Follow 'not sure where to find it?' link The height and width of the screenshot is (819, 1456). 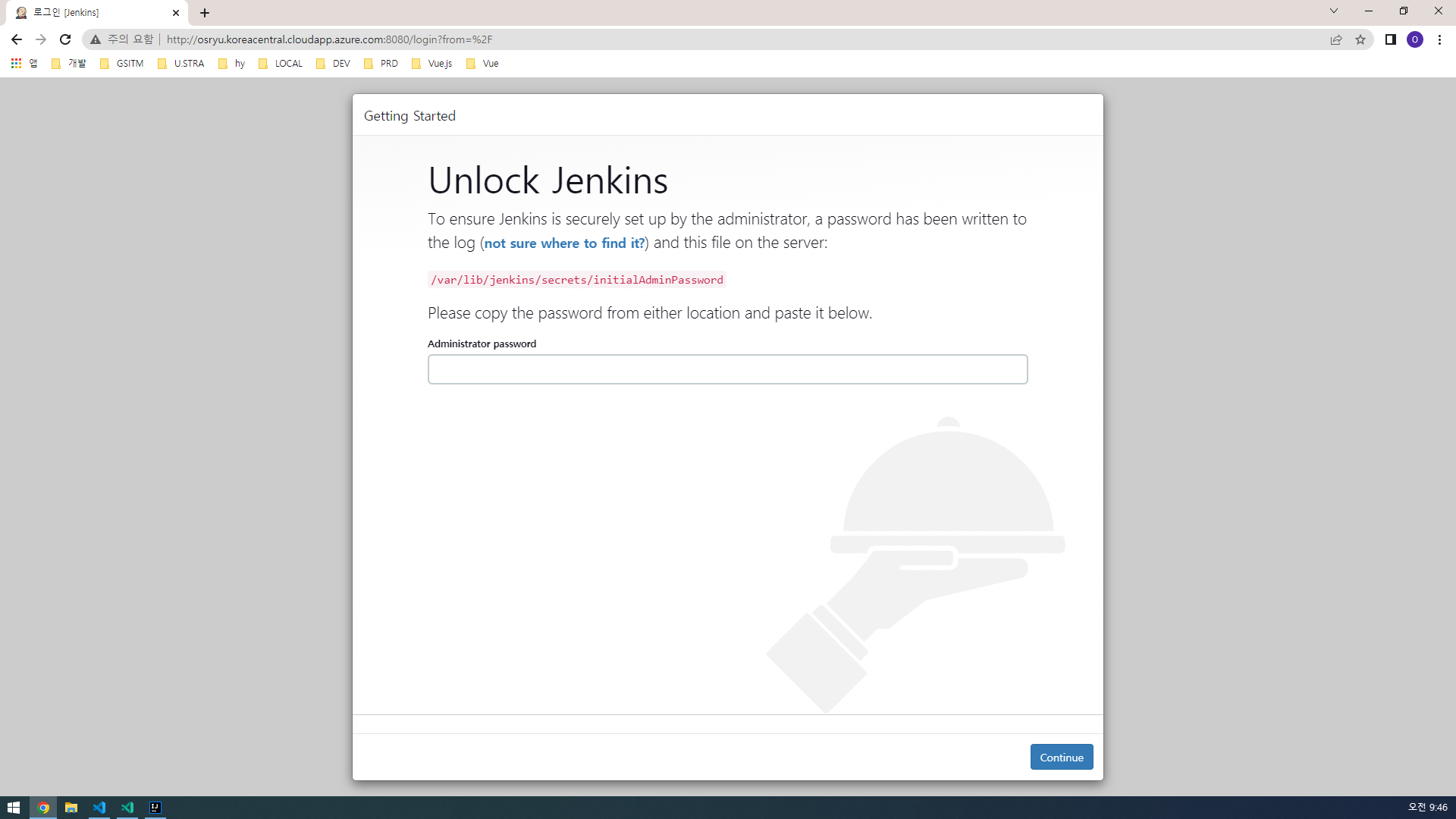click(x=564, y=243)
